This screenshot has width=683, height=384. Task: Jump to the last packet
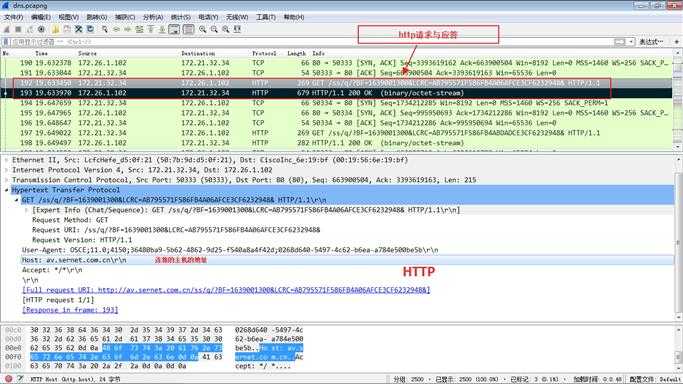162,29
